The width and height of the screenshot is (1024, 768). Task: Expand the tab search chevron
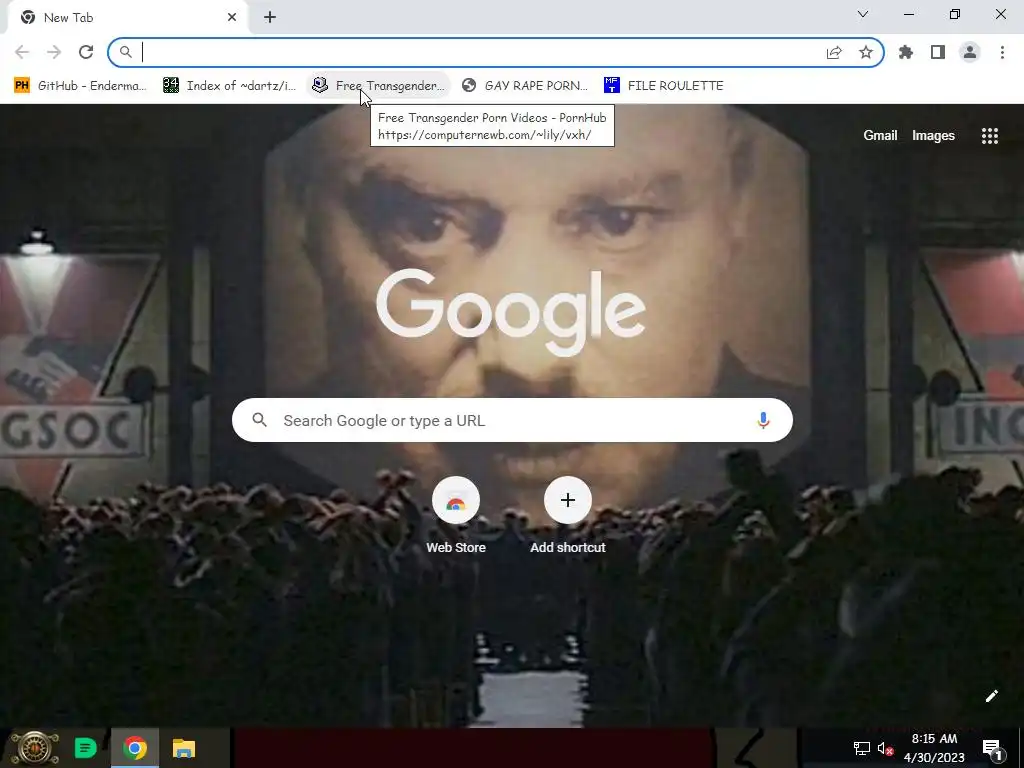pyautogui.click(x=863, y=14)
